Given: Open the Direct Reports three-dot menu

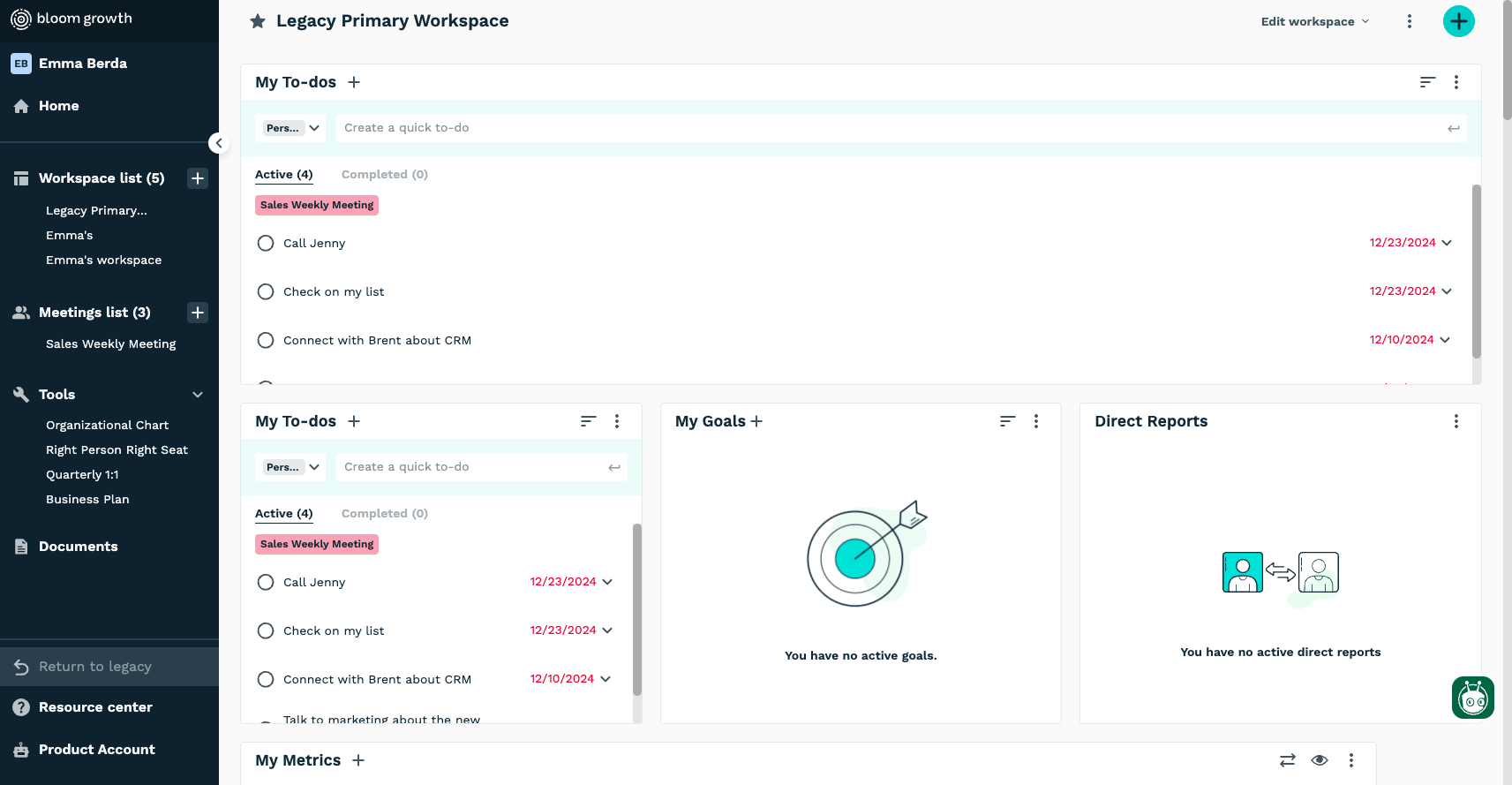Looking at the screenshot, I should point(1456,421).
